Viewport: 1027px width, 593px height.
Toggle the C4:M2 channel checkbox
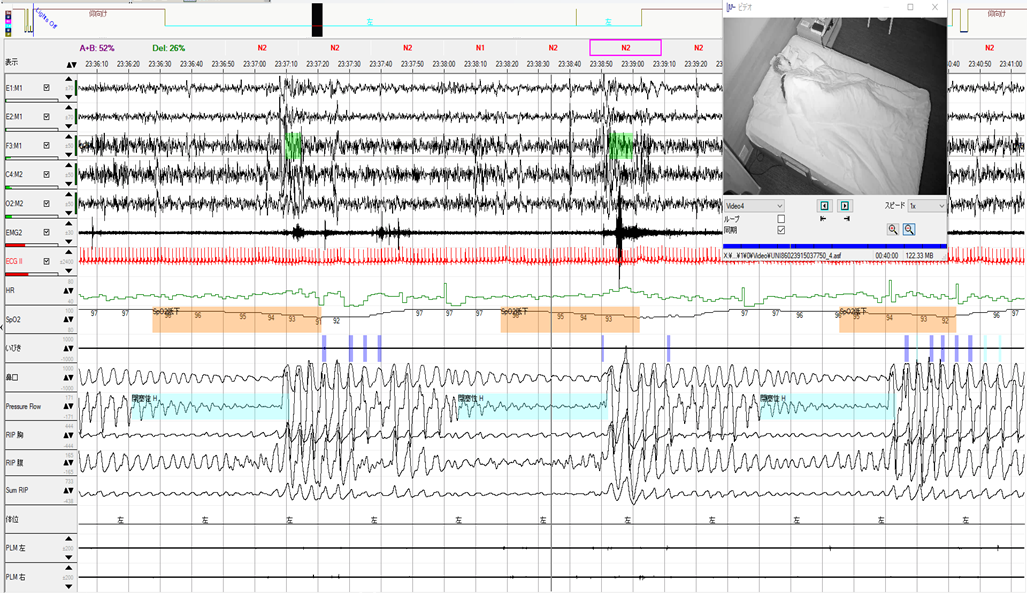point(47,175)
